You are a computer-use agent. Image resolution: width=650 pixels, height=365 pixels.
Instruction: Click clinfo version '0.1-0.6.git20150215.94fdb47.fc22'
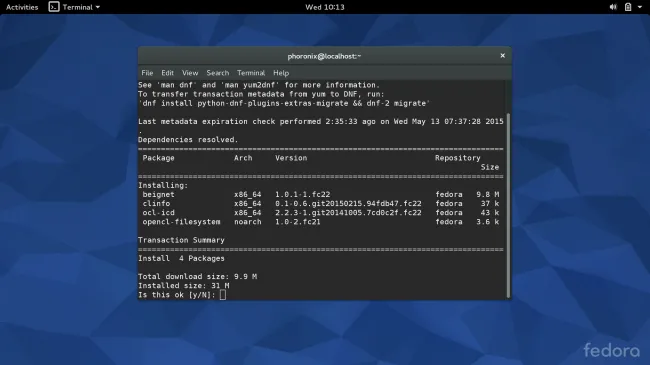(x=348, y=203)
